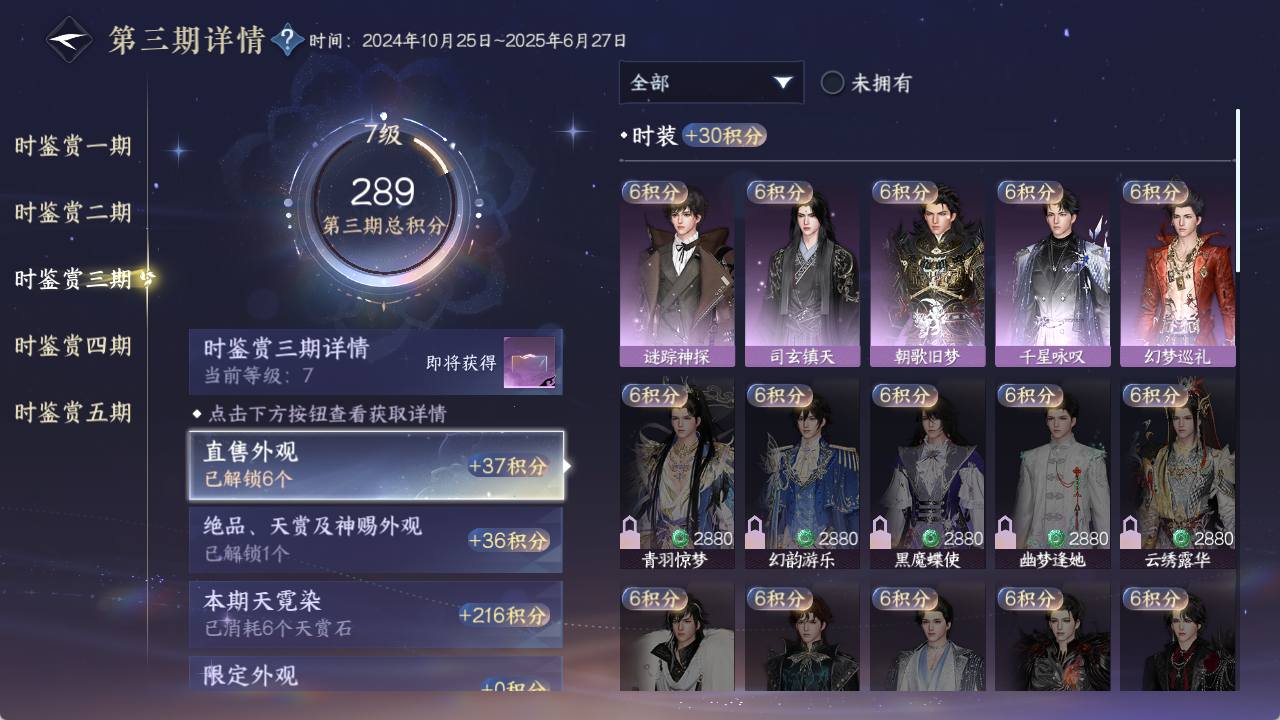1280x720 pixels.
Task: Open the 全部 filter dropdown
Action: pyautogui.click(x=711, y=83)
